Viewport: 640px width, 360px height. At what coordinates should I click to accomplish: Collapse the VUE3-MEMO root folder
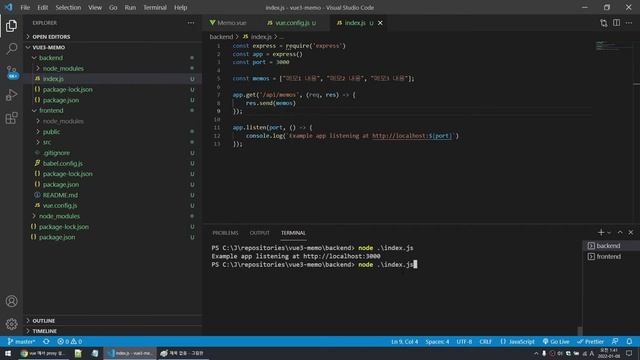click(x=112, y=47)
